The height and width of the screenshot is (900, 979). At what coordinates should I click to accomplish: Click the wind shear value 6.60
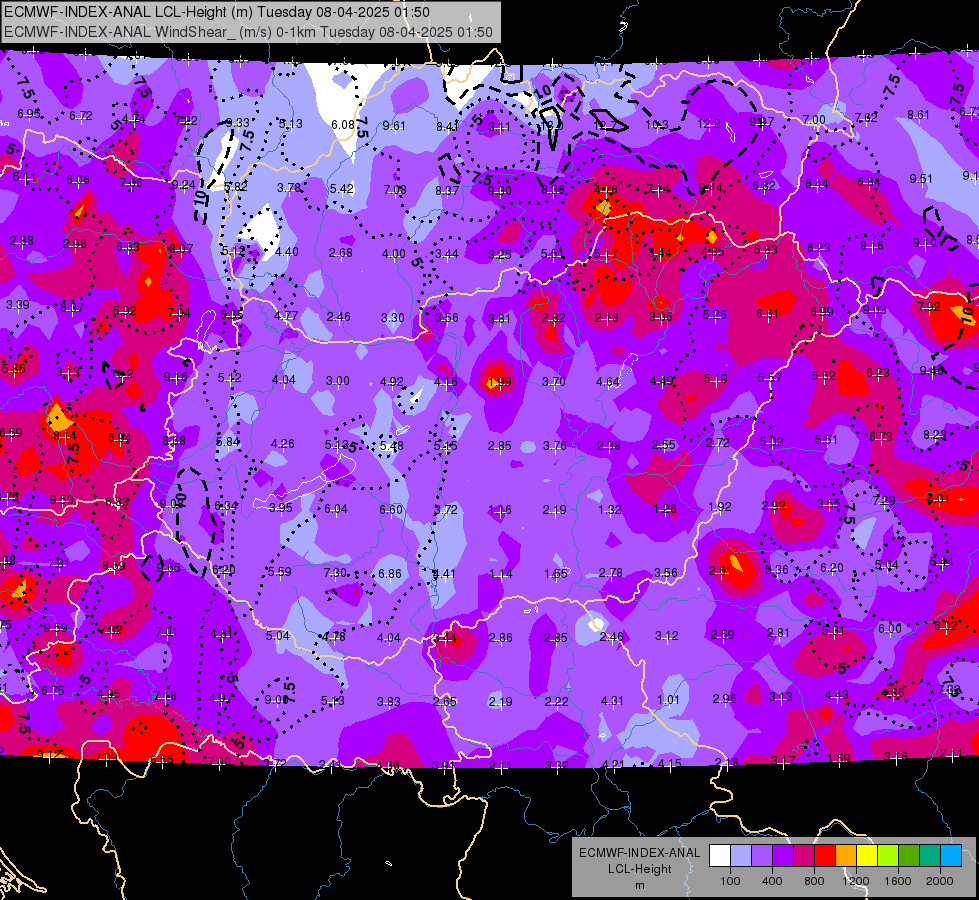point(391,510)
